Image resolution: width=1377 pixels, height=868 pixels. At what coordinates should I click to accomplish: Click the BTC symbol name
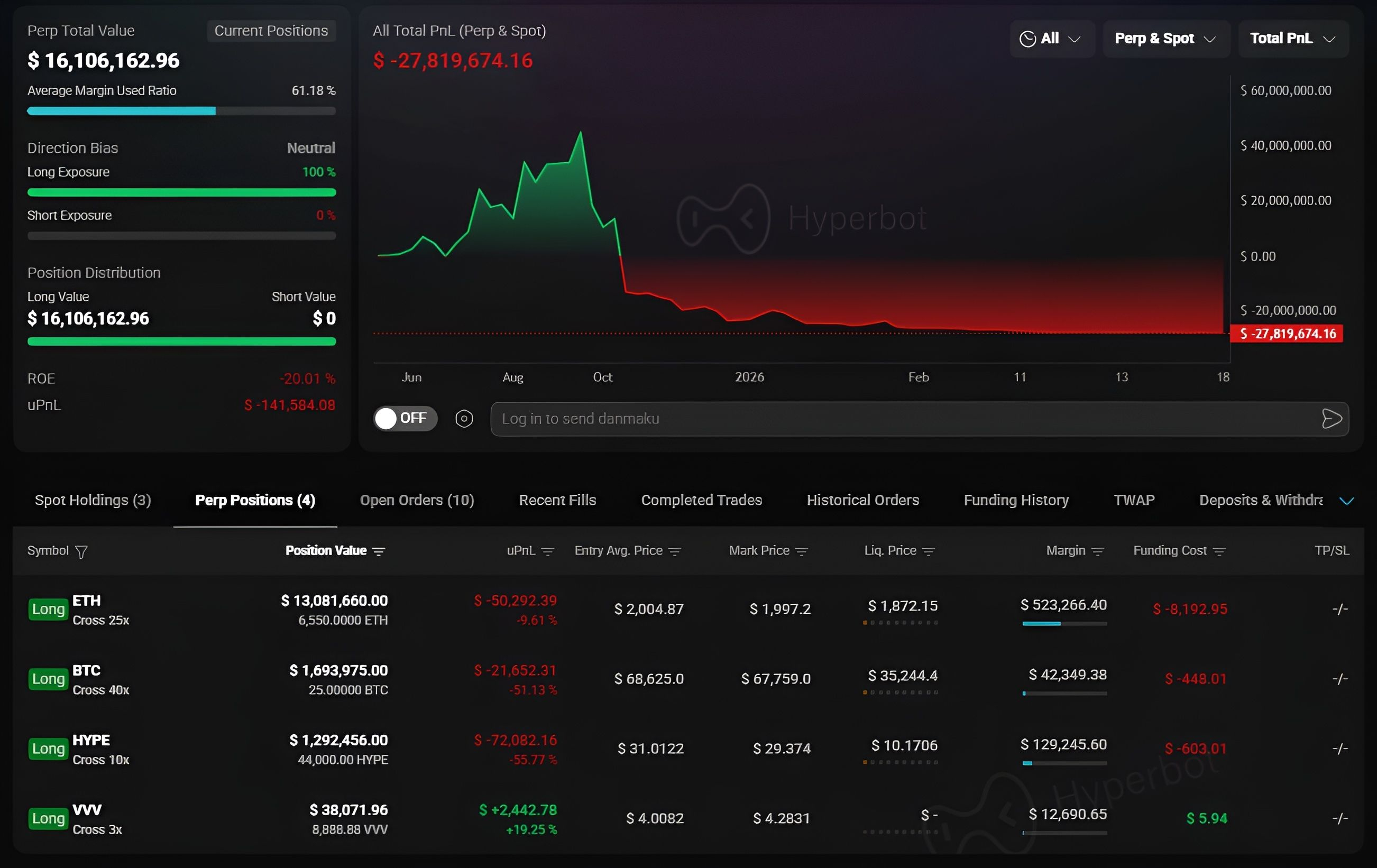point(86,671)
